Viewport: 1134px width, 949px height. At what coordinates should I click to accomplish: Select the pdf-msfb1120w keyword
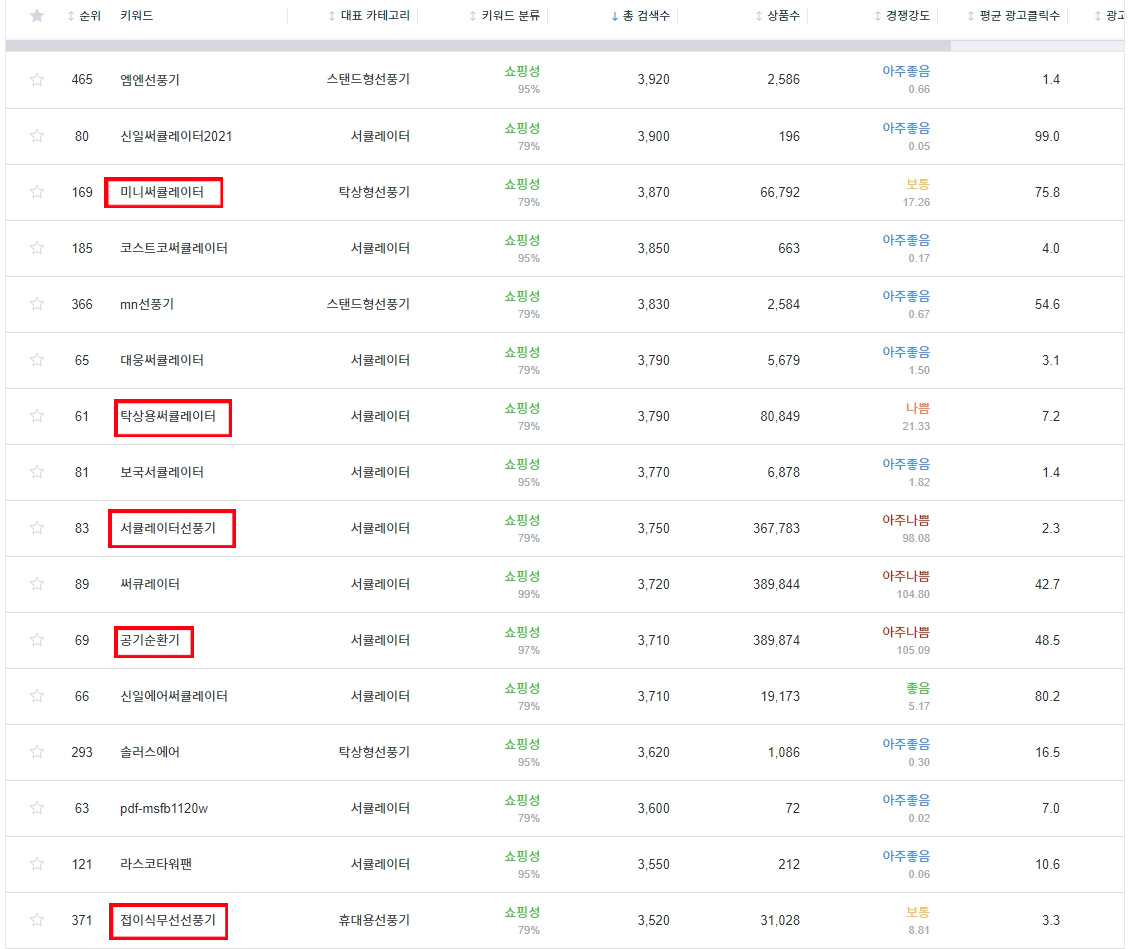tap(164, 808)
